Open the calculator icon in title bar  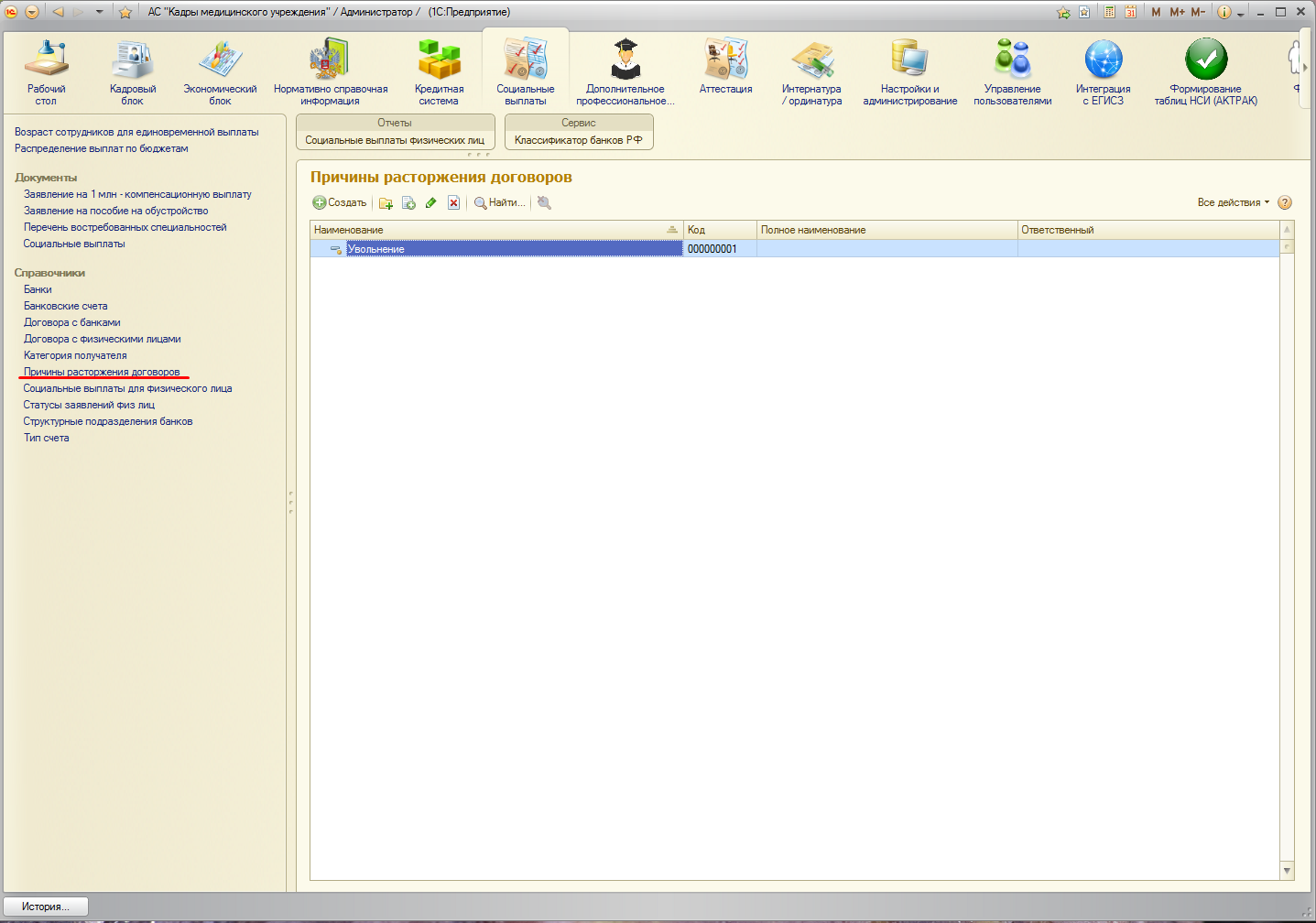(1109, 12)
